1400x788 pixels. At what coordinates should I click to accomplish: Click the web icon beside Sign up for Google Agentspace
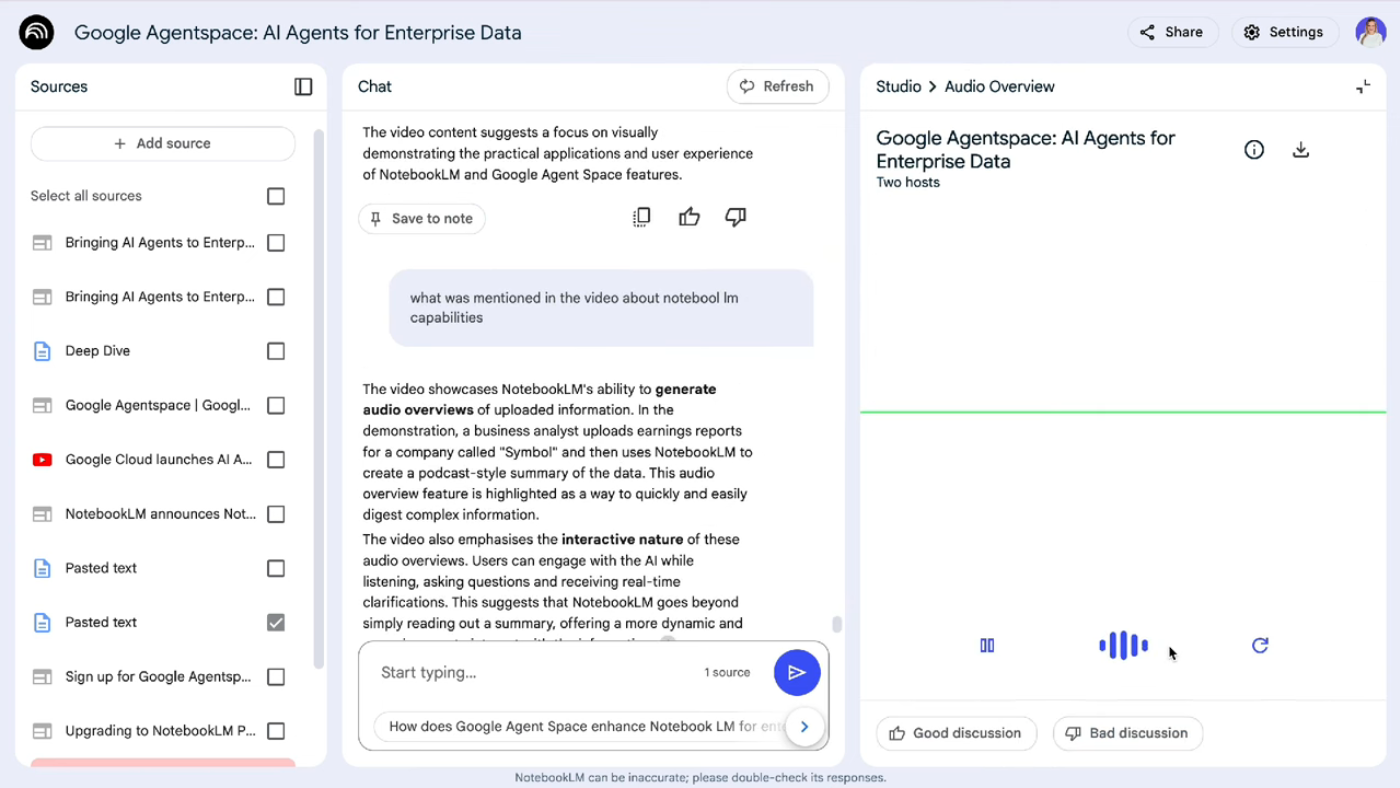pos(42,677)
